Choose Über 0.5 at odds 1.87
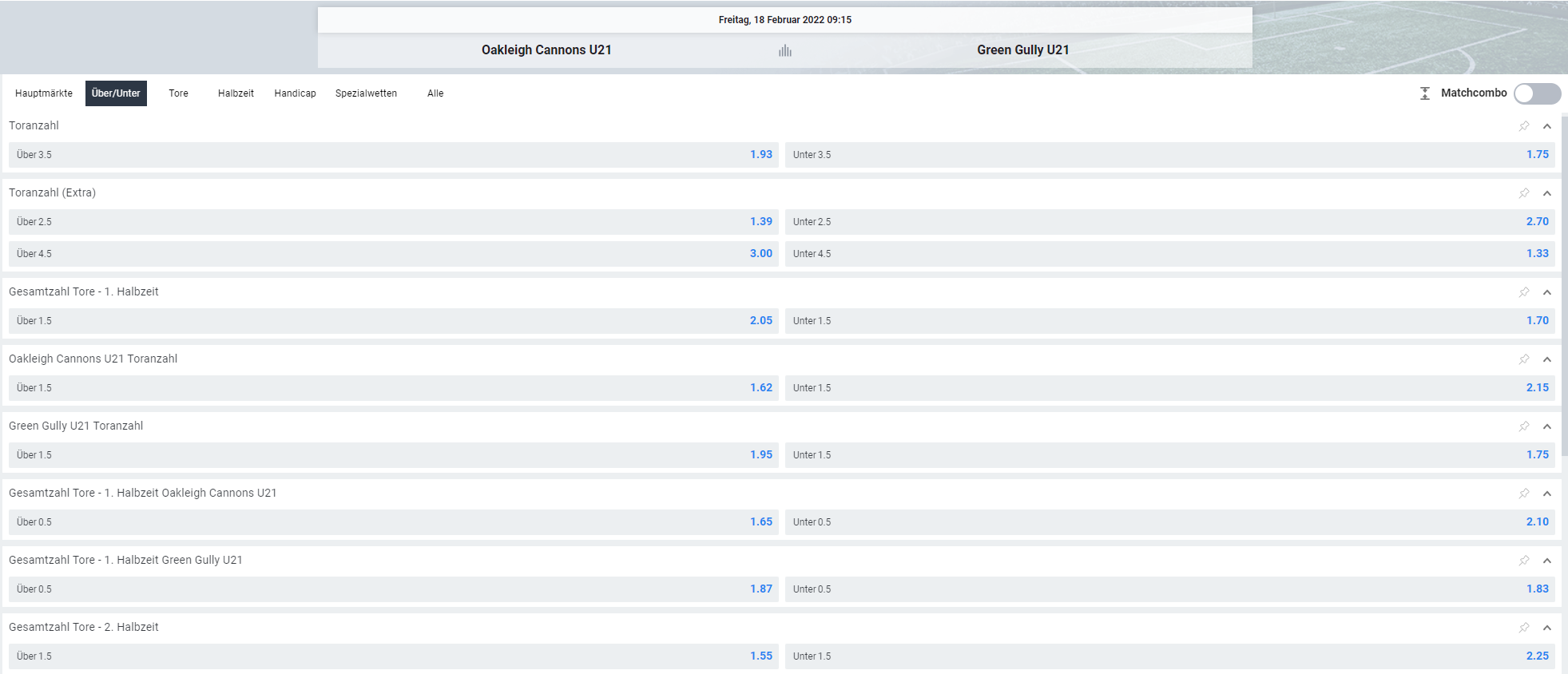Screen dimensions: 1568x674 394,589
